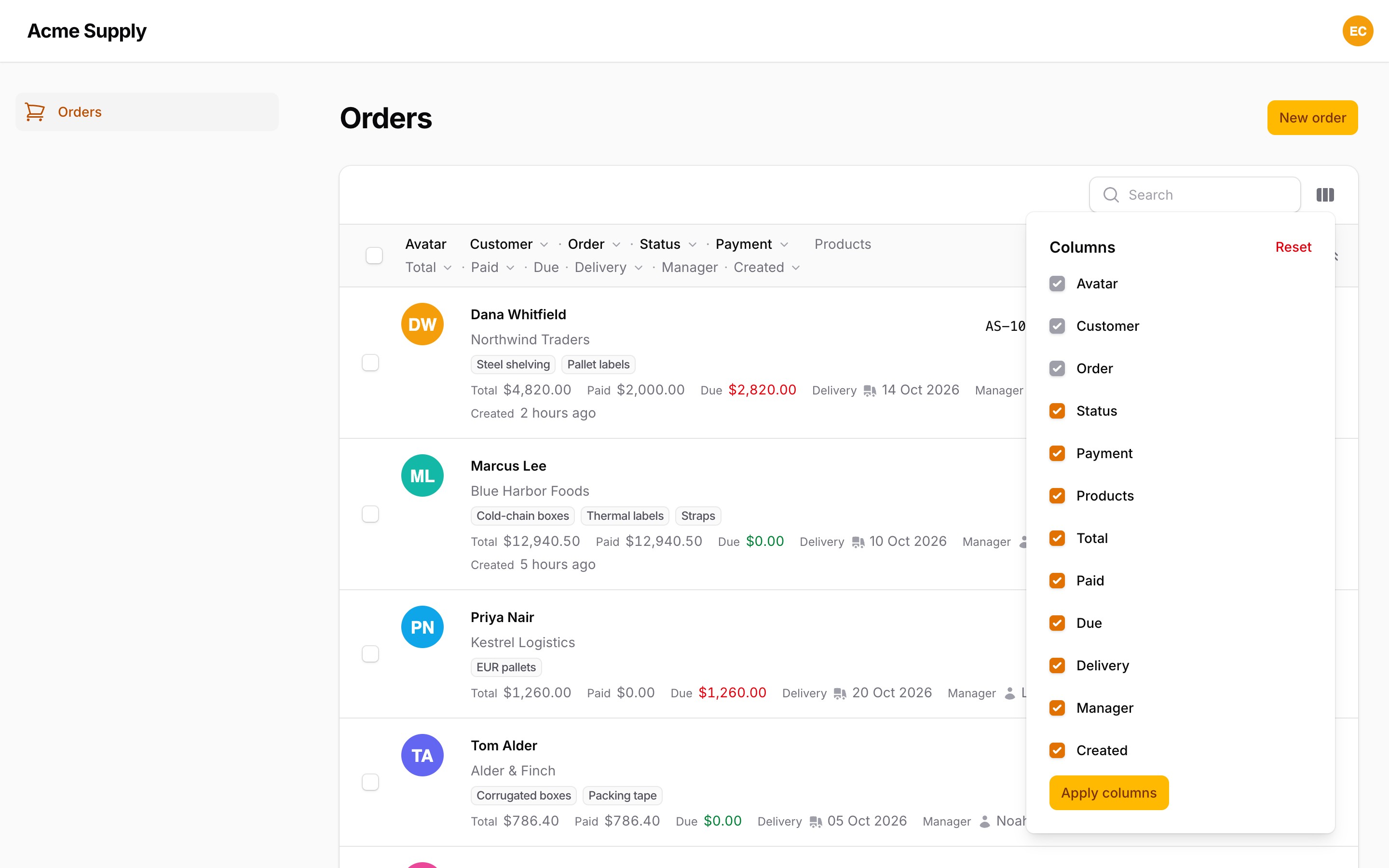Open the EC user avatar menu
1389x868 pixels.
[x=1358, y=31]
